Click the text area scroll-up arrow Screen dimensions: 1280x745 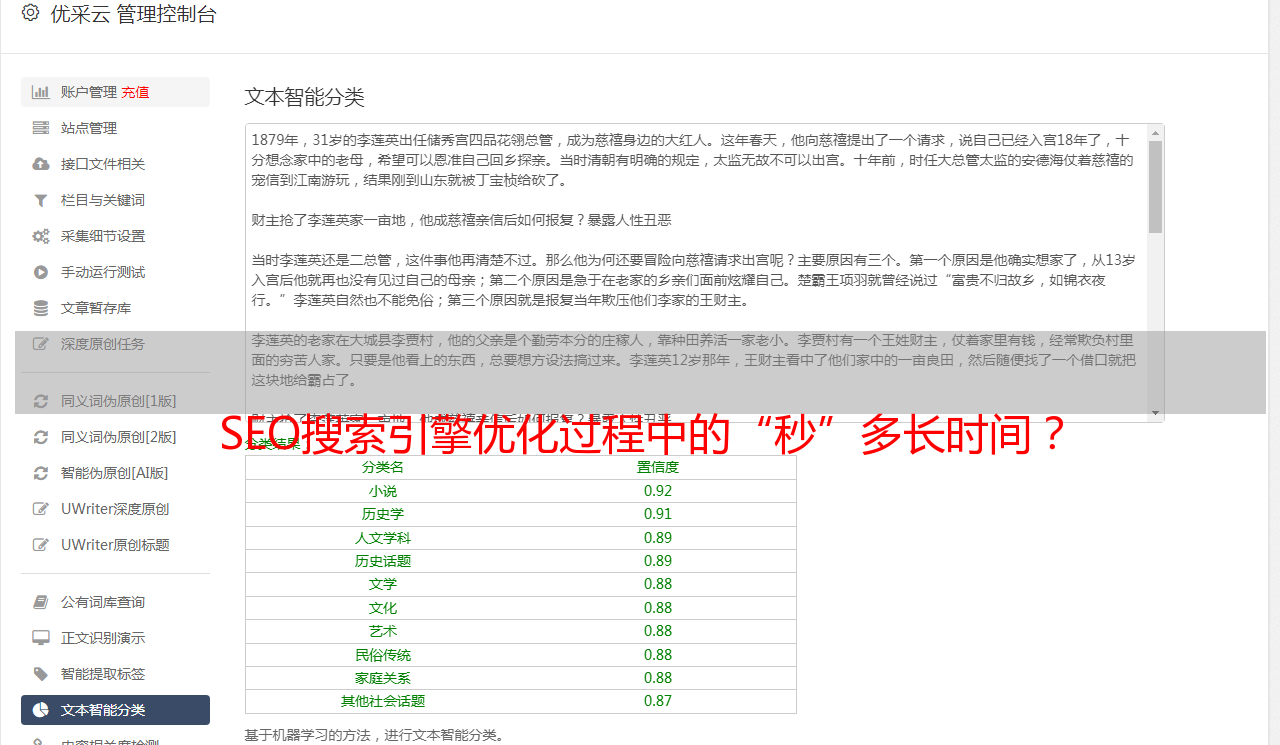point(1156,132)
